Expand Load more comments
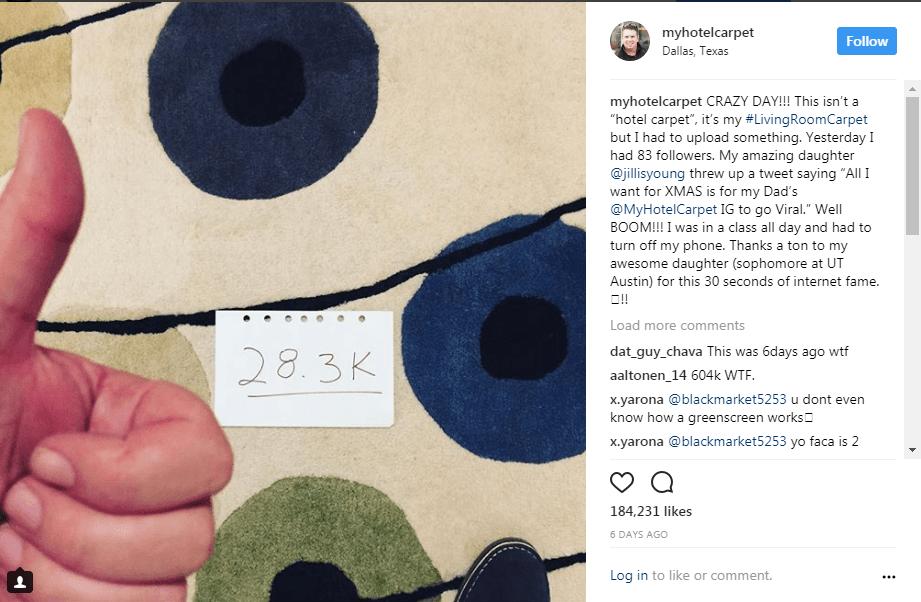Image resolution: width=921 pixels, height=602 pixels. tap(677, 325)
